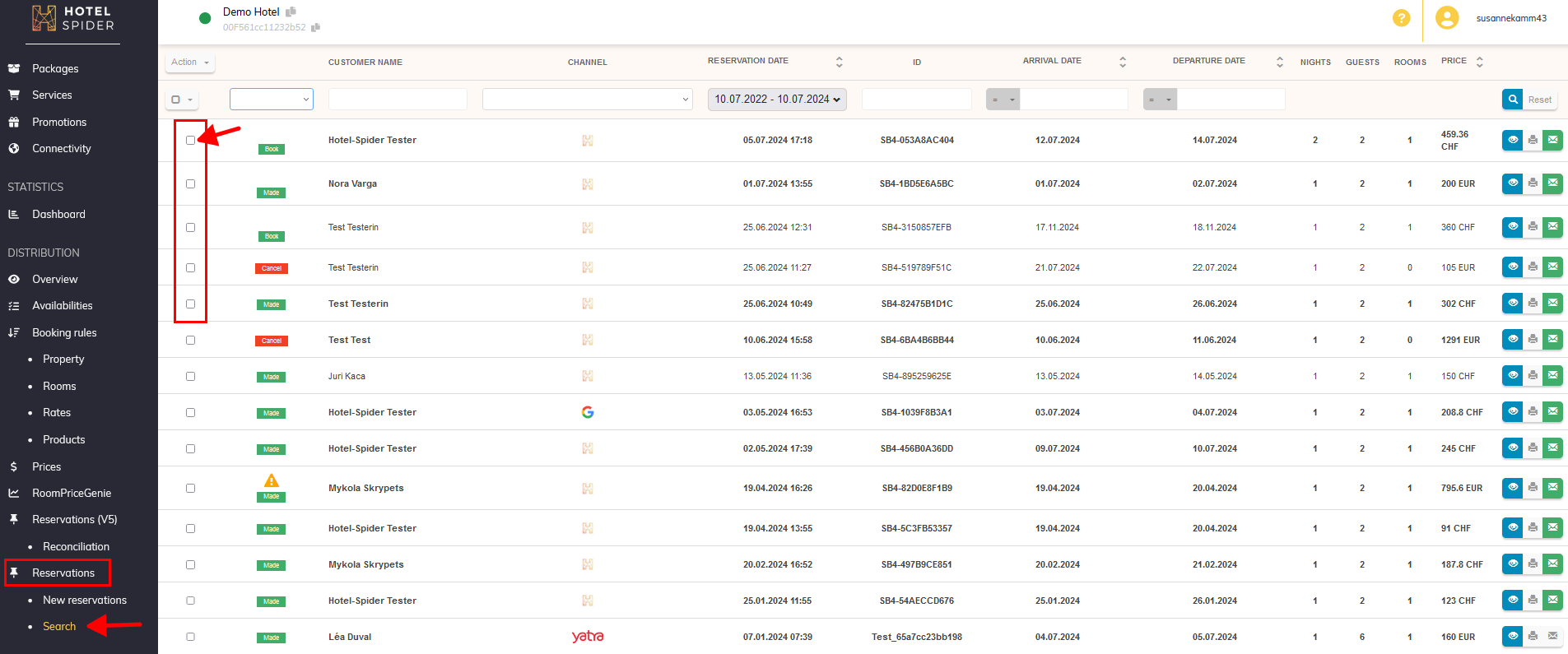Tick checkbox for reservation SB4-1039F8B3A1
The image size is (1568, 654).
190,412
